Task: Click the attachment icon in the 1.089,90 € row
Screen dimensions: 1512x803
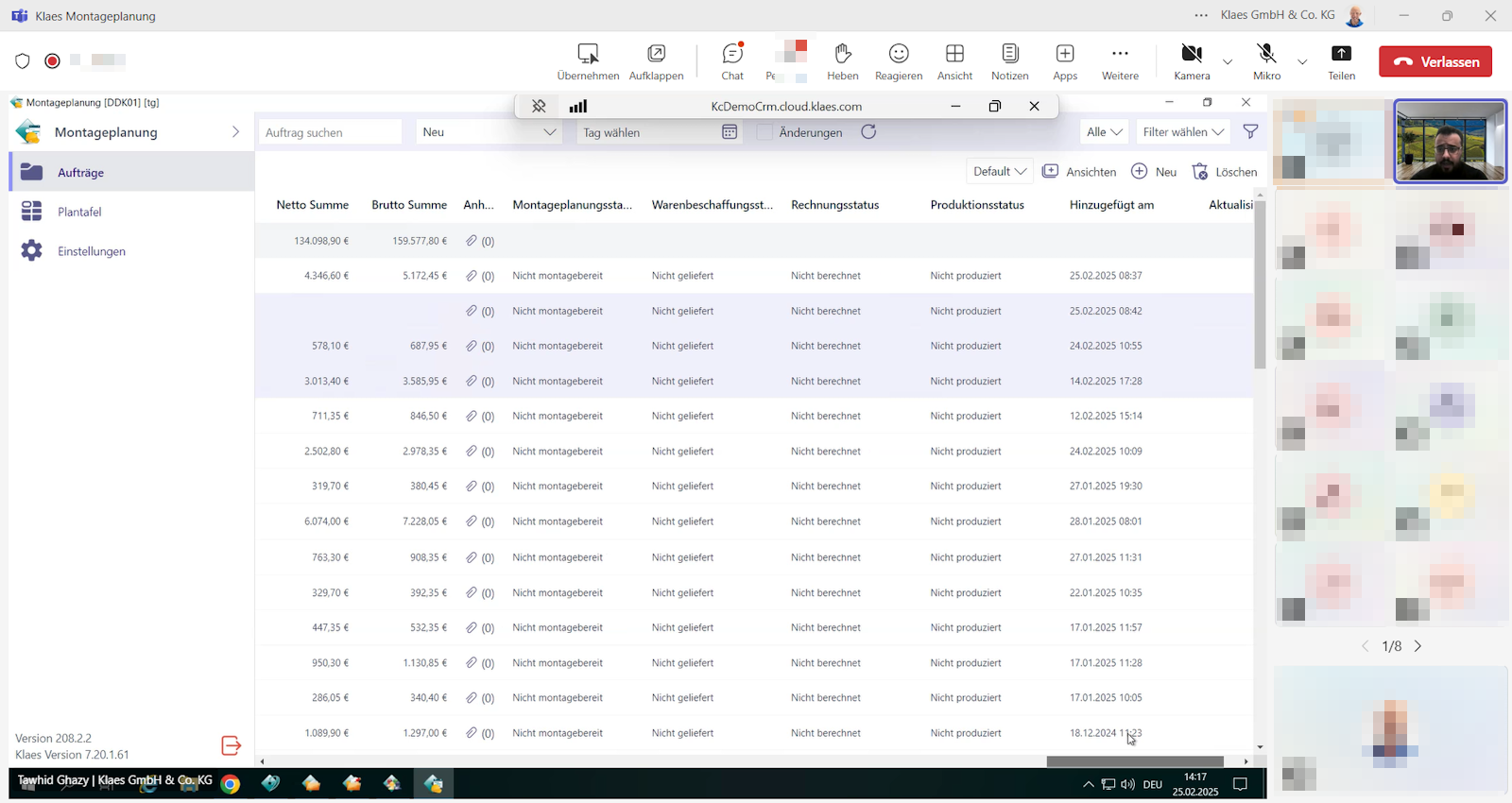Action: (472, 733)
